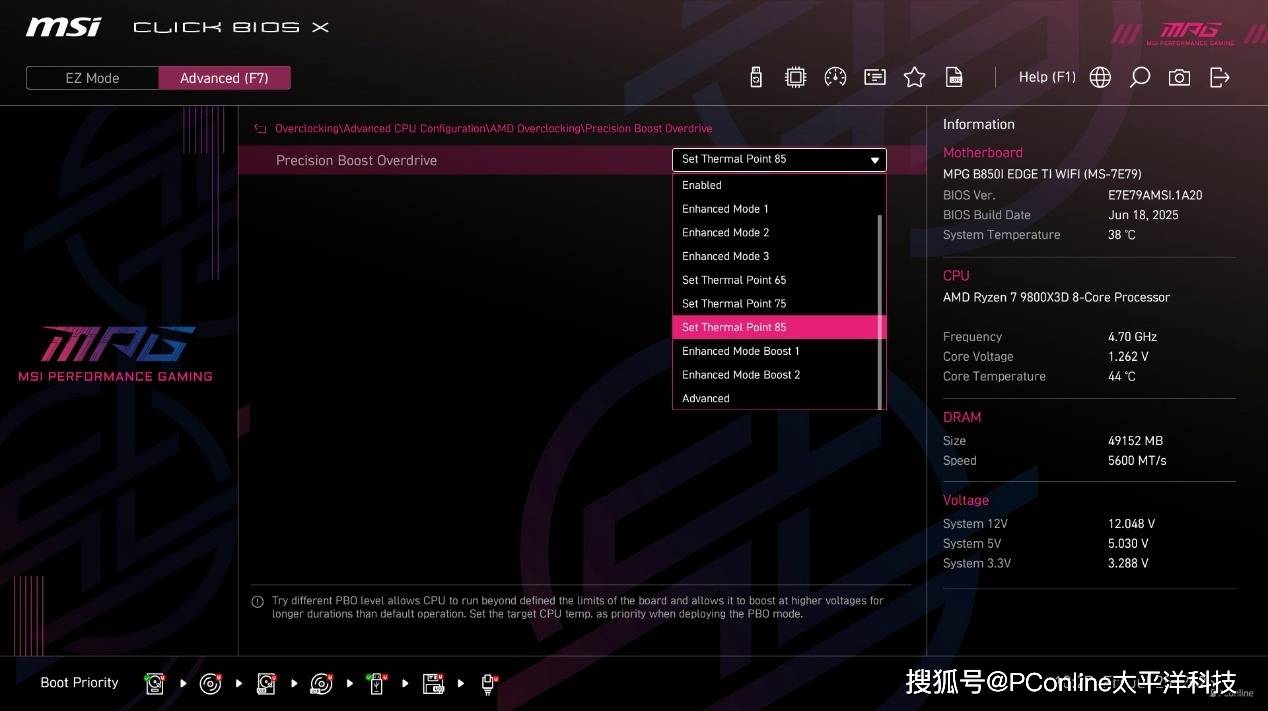The height and width of the screenshot is (711, 1268).
Task: Go back using the breadcrumb return arrow
Action: [260, 129]
